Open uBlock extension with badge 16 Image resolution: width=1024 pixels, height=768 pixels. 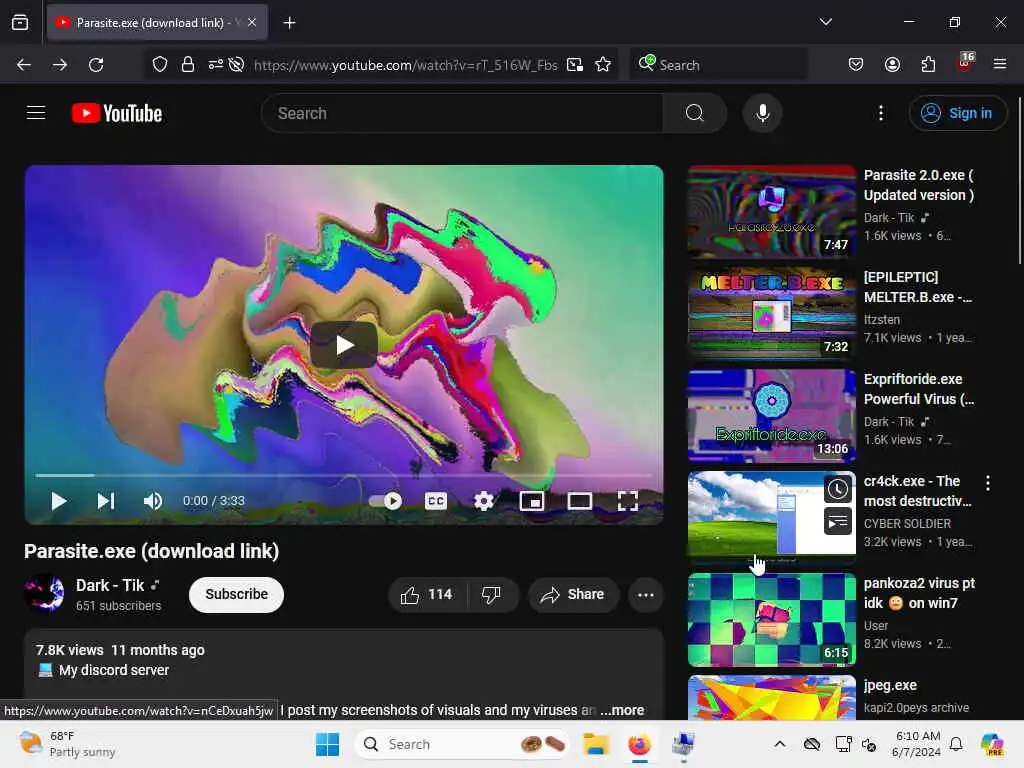965,63
